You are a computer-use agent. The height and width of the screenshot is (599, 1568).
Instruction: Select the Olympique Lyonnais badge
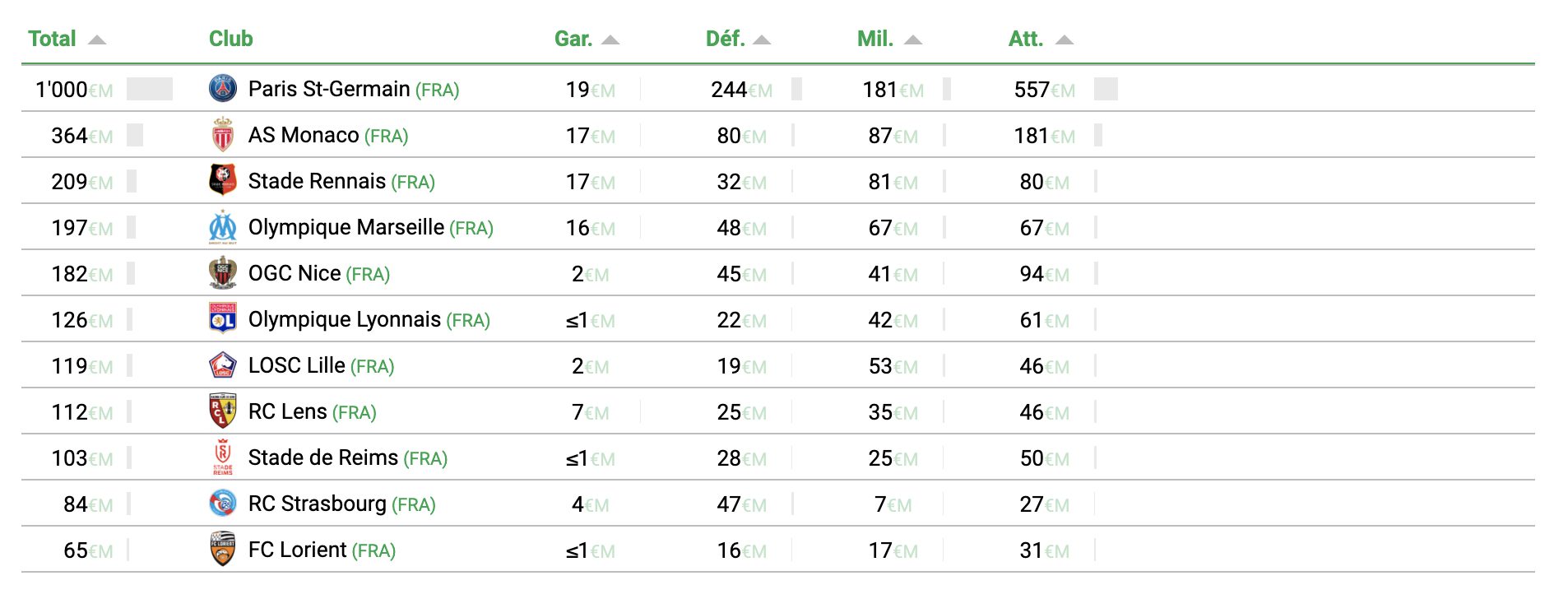pos(222,319)
